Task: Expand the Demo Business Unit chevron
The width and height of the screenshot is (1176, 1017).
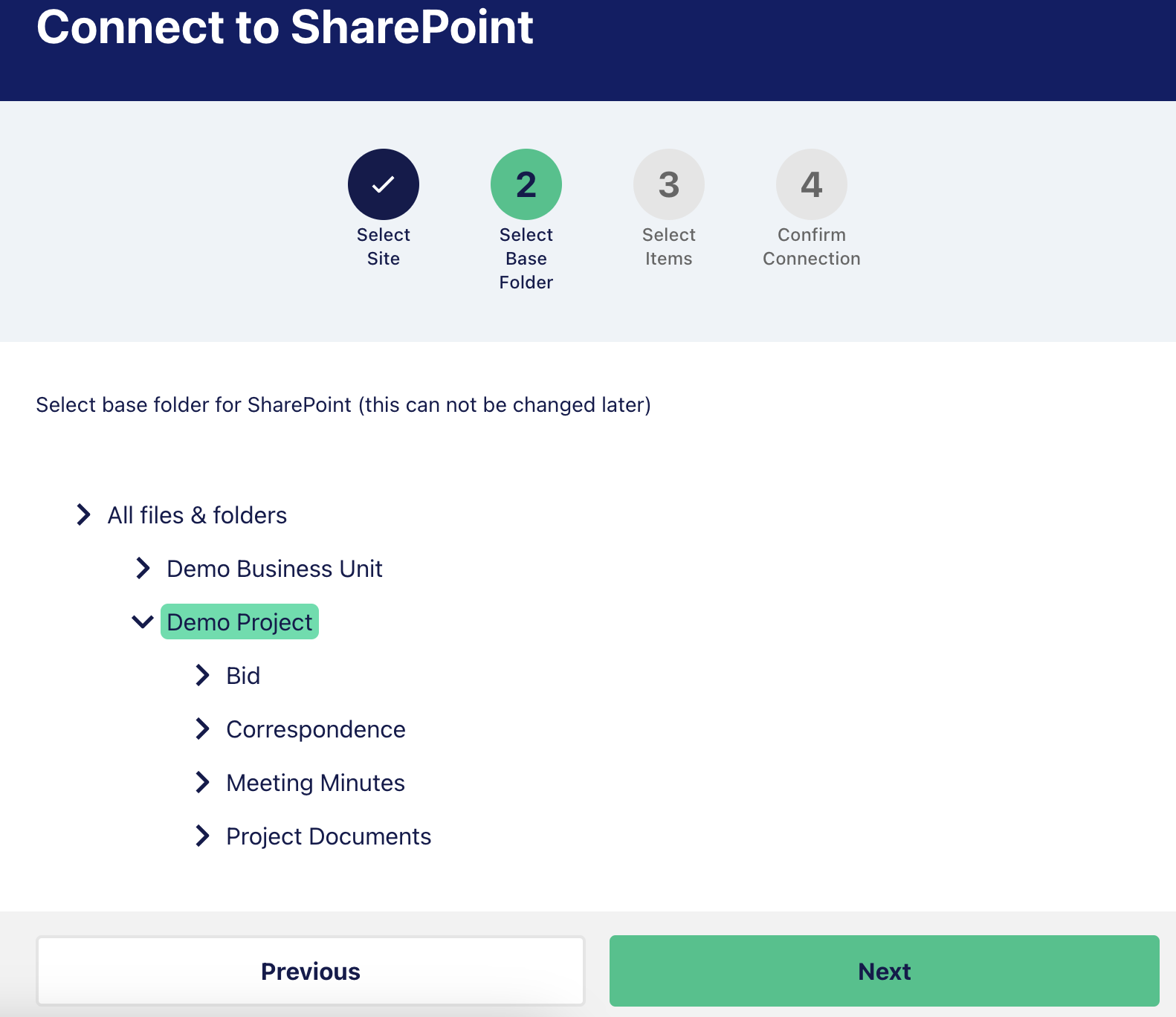Action: tap(143, 568)
